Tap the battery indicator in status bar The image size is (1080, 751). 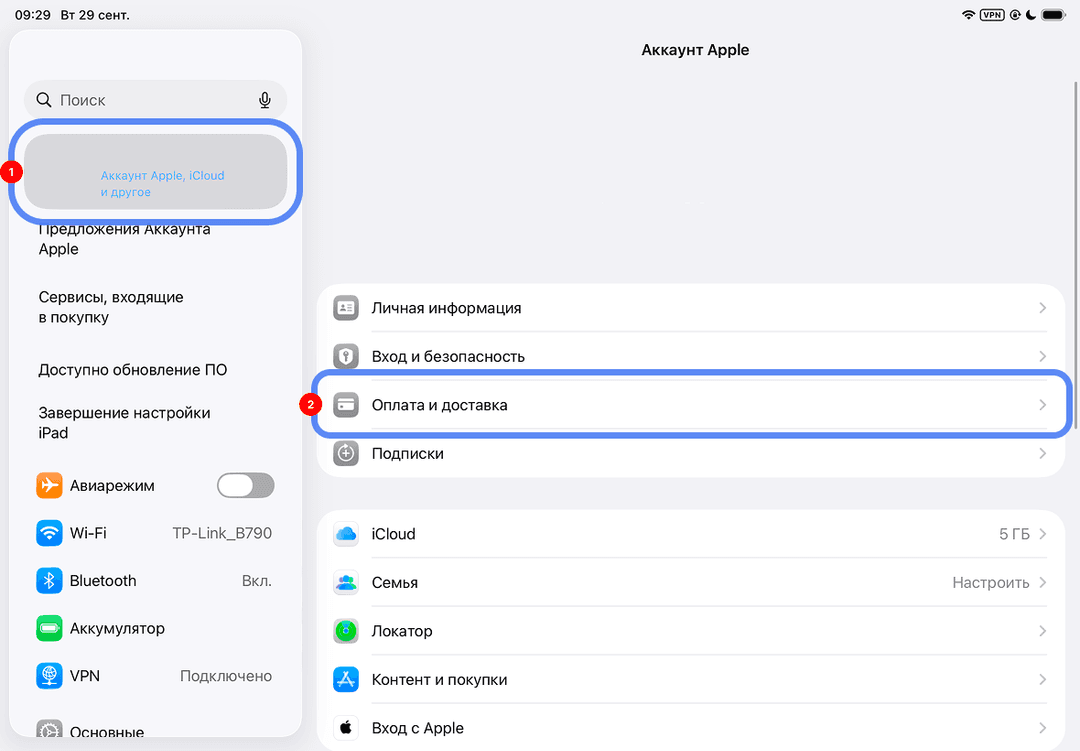(1054, 15)
